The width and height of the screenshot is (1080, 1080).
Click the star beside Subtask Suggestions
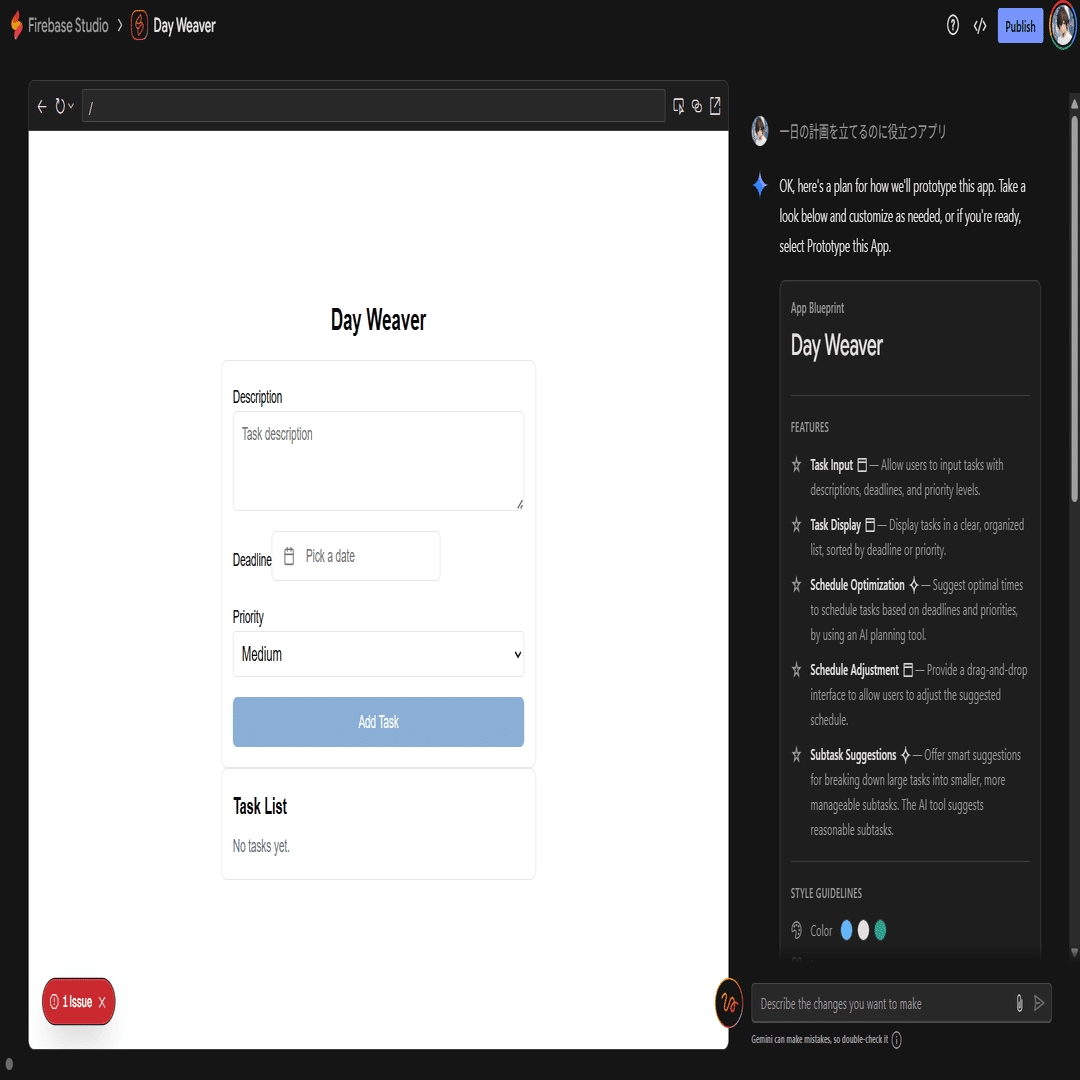pos(796,755)
